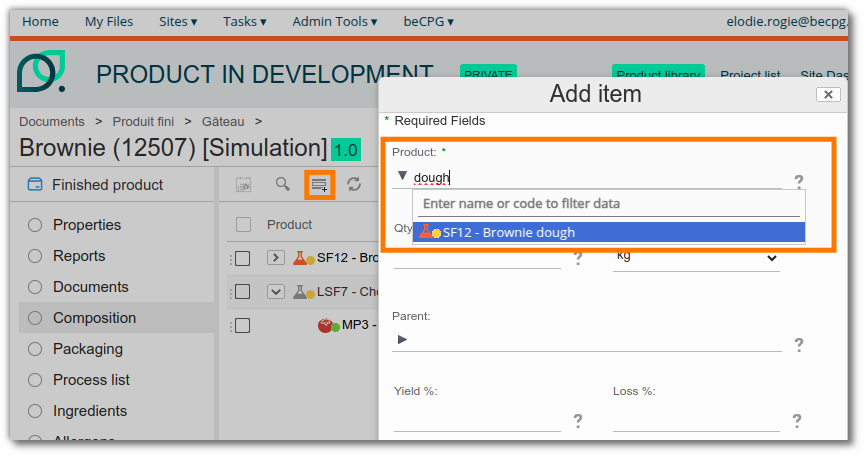Select the Reports radio option

click(35, 256)
